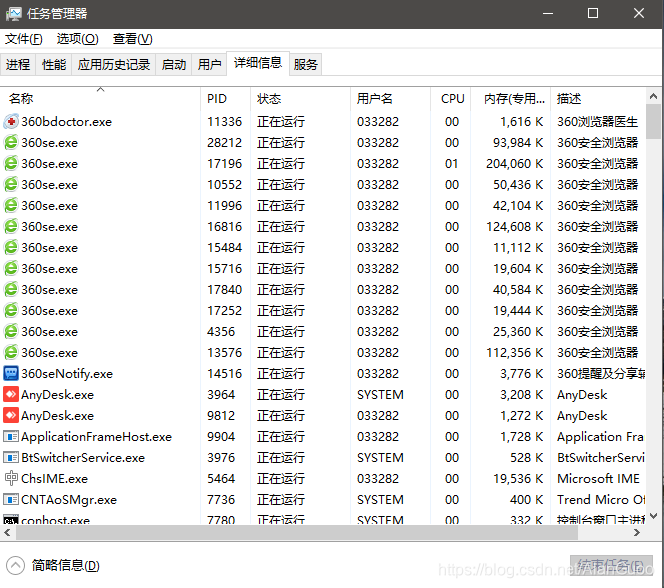Sort by the 状态 column header
This screenshot has width=664, height=588.
(x=300, y=99)
